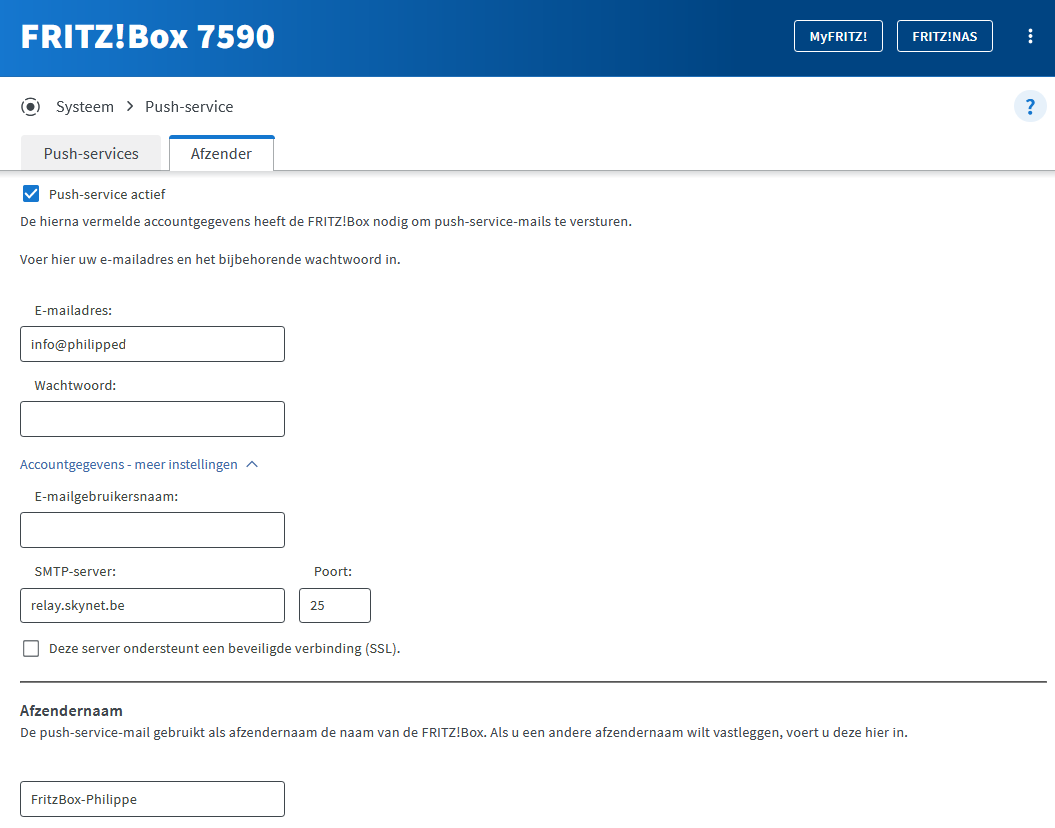
Task: Open the MyFRITZ! page
Action: tap(838, 37)
